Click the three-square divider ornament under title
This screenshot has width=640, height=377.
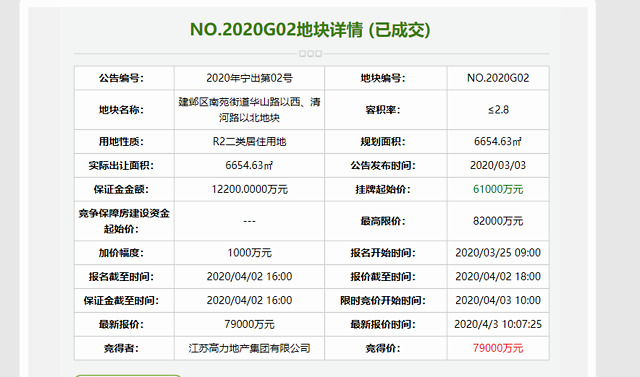tap(310, 53)
